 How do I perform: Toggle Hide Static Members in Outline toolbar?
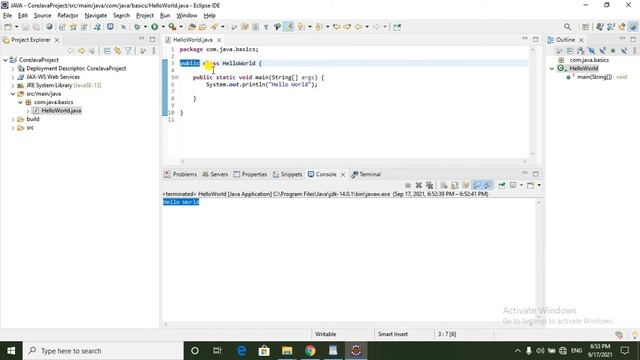[602, 51]
